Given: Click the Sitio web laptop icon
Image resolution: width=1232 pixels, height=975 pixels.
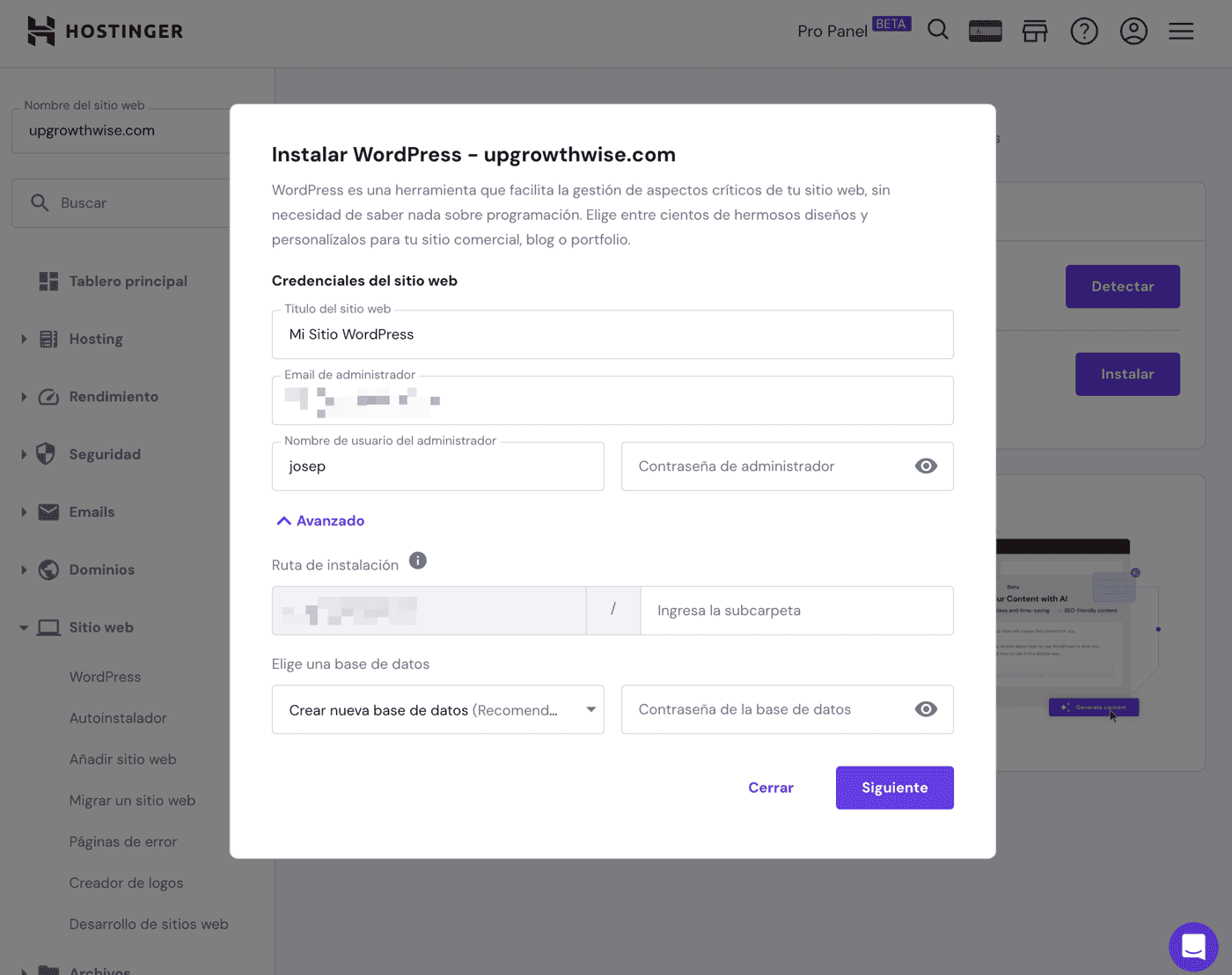Looking at the screenshot, I should [x=48, y=627].
